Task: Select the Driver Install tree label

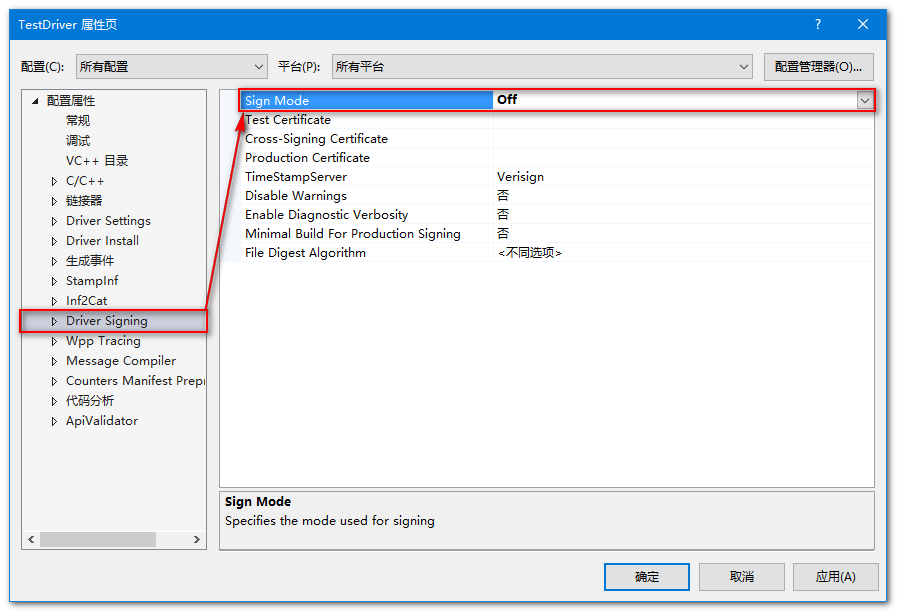Action: coord(102,241)
